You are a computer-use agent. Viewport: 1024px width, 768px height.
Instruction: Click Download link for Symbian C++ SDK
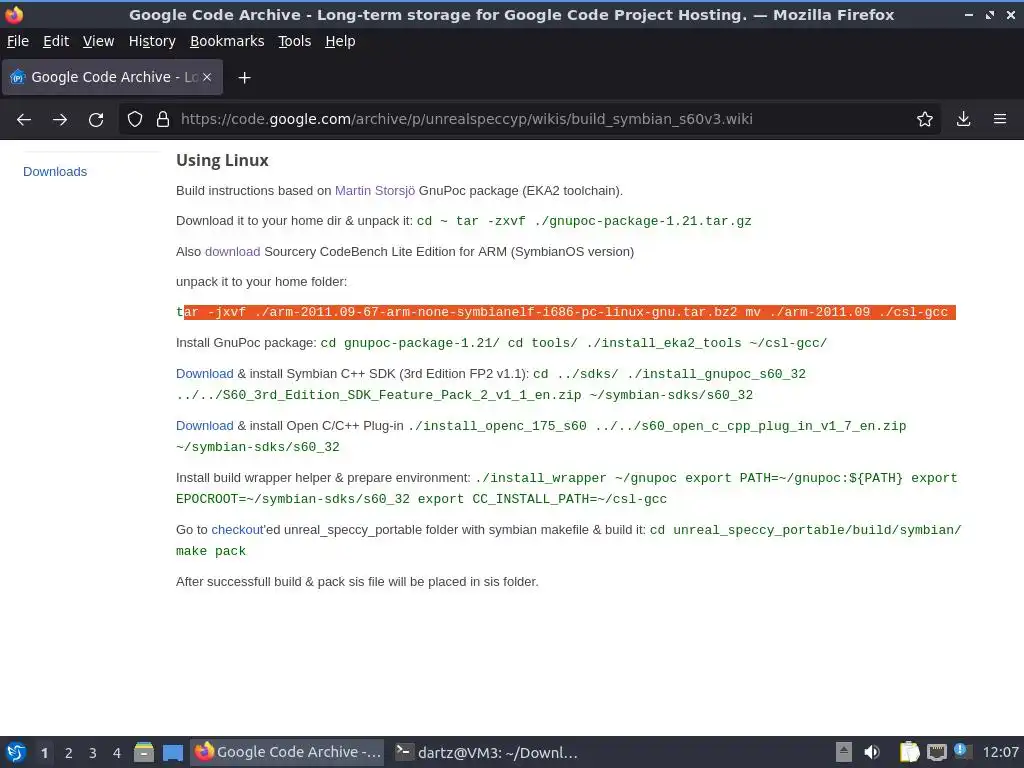click(x=204, y=374)
